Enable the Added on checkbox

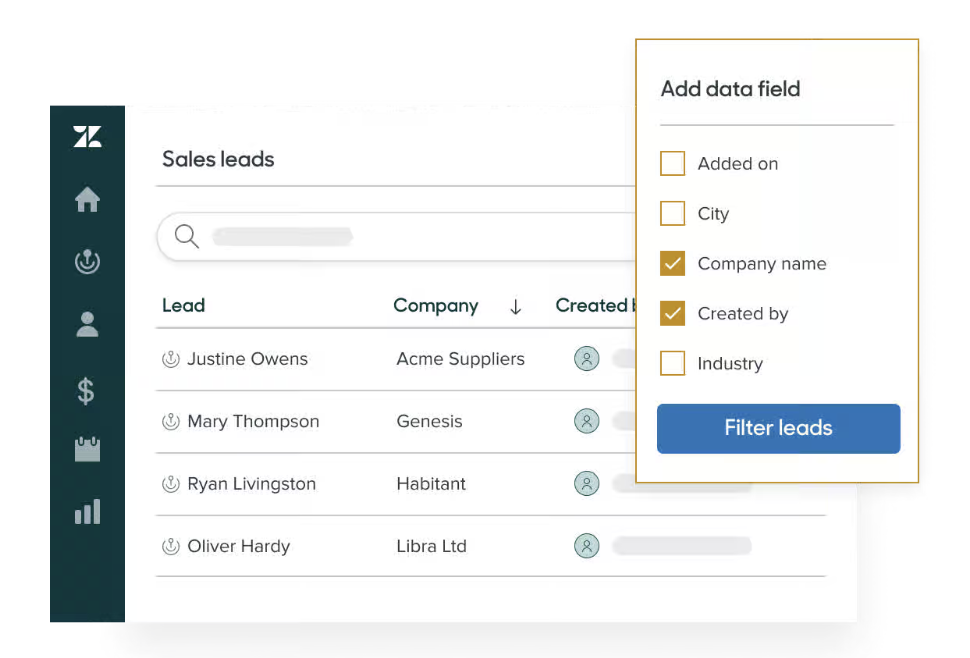click(x=672, y=163)
